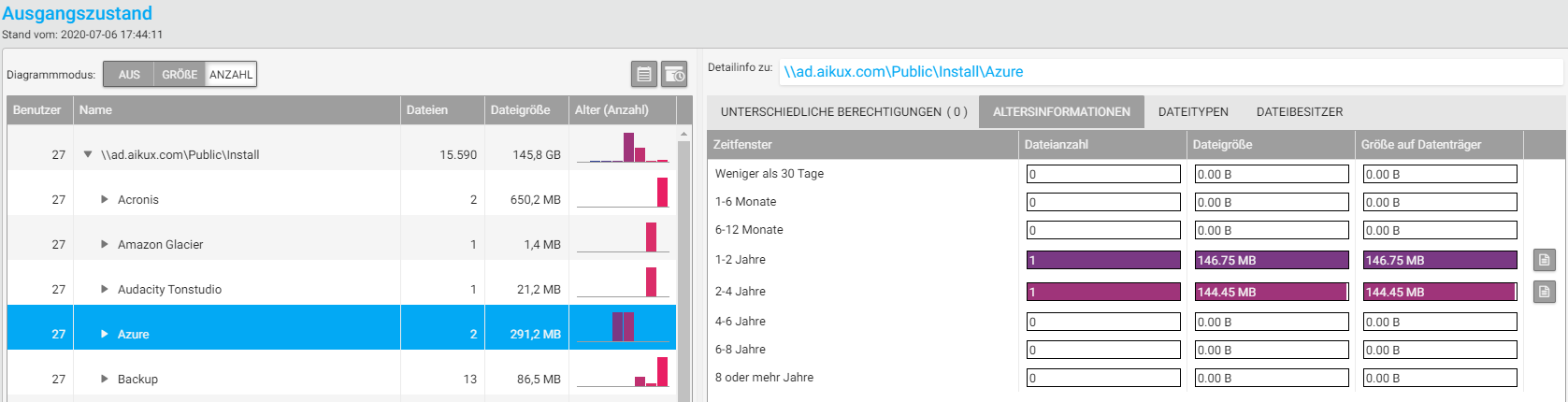Open the DATEITYPEN tab
The width and height of the screenshot is (1568, 402).
click(x=1193, y=112)
